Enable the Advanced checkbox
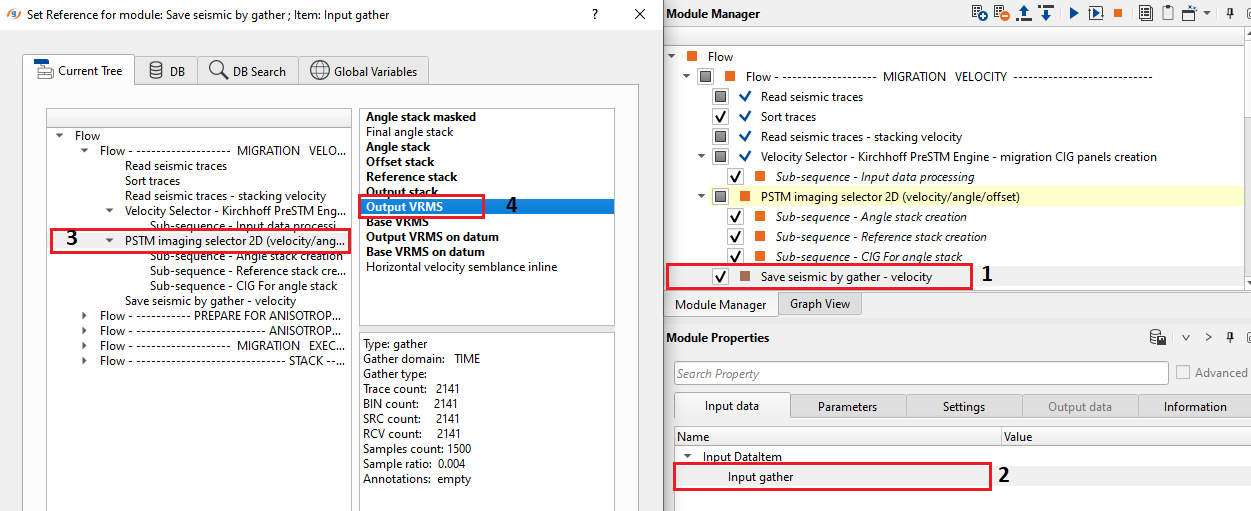This screenshot has height=511, width=1251. tap(1184, 373)
